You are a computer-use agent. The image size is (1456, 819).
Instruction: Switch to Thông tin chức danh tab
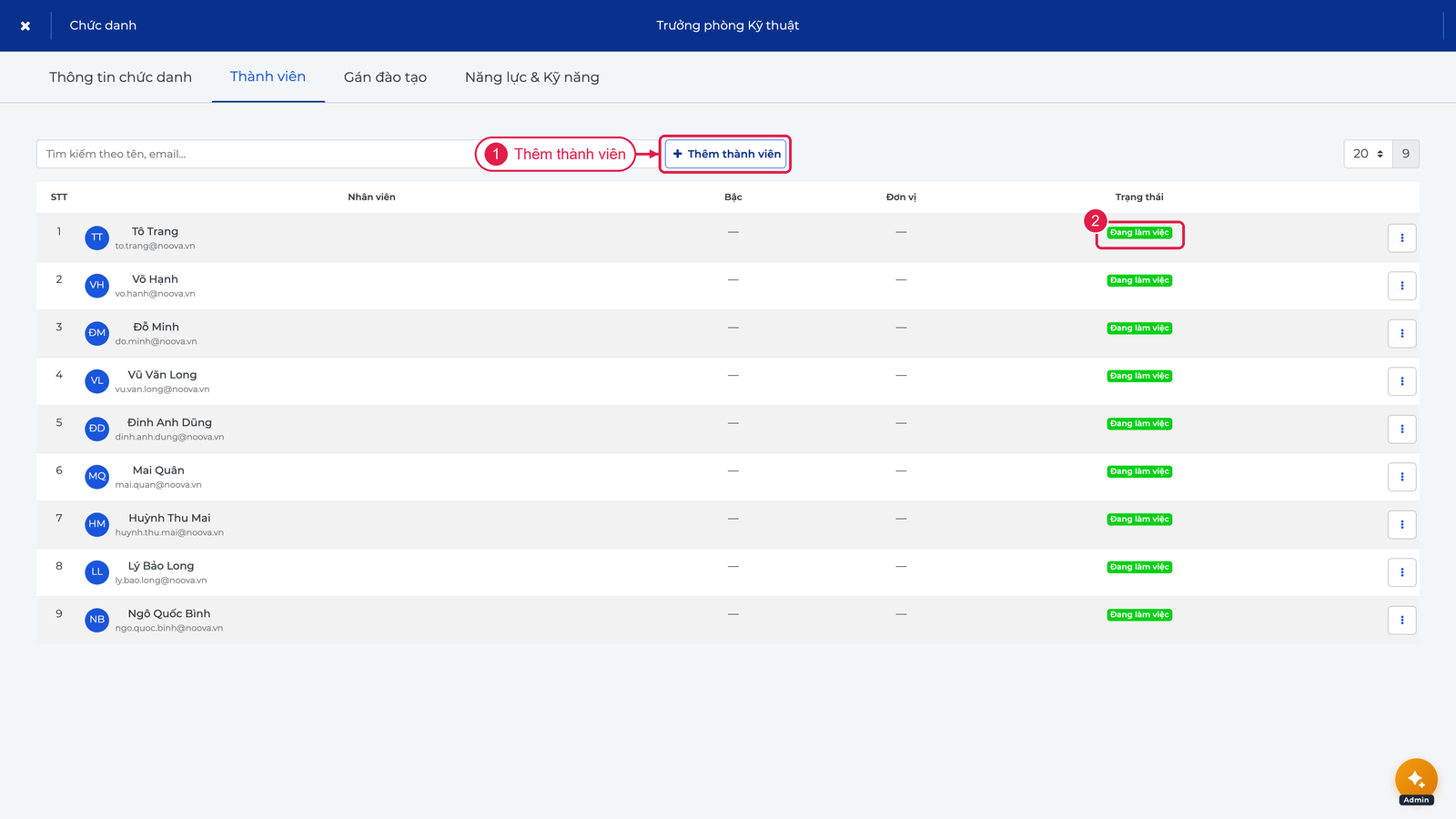coord(120,77)
